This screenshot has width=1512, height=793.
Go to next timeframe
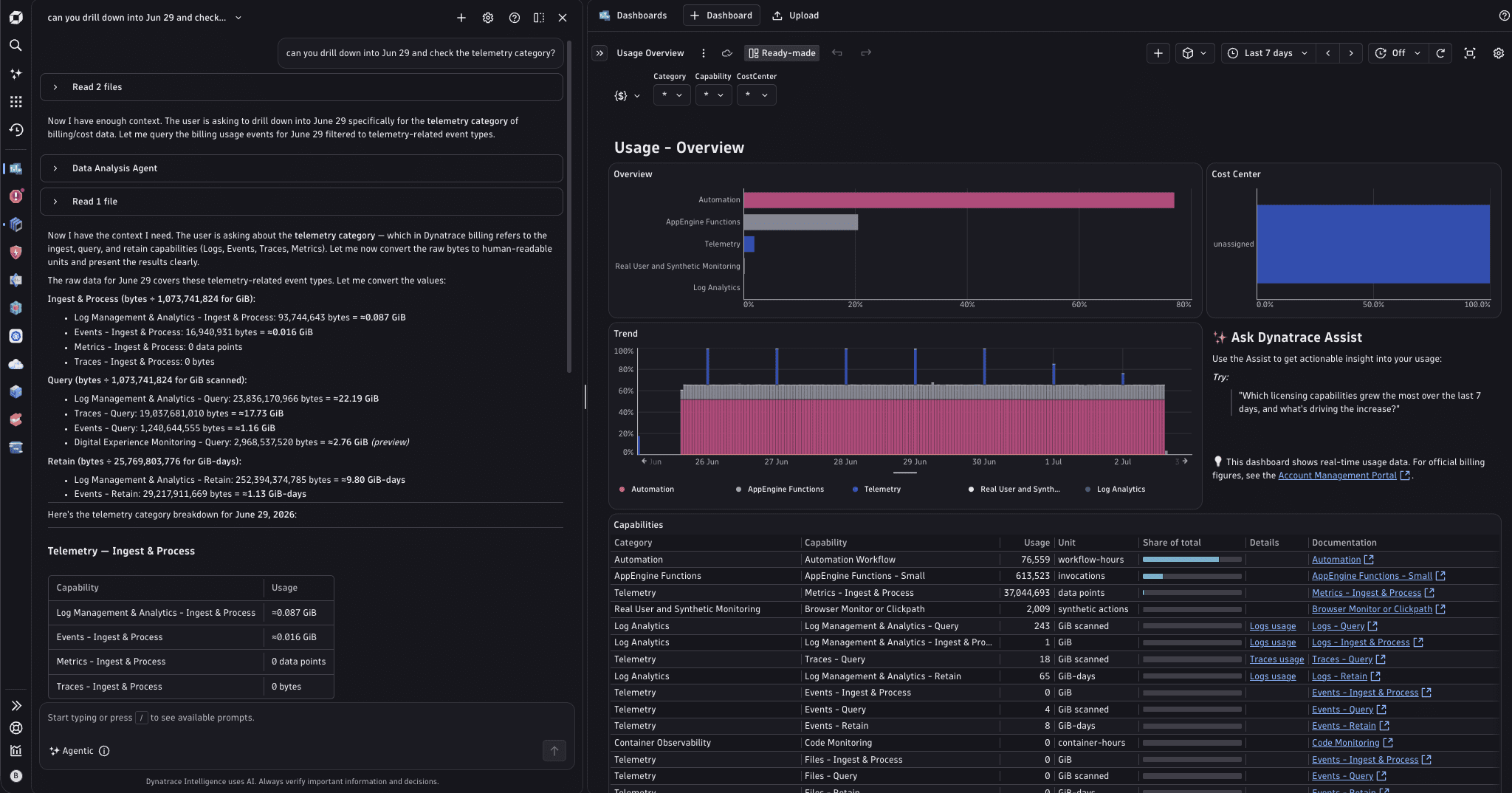pos(1351,53)
